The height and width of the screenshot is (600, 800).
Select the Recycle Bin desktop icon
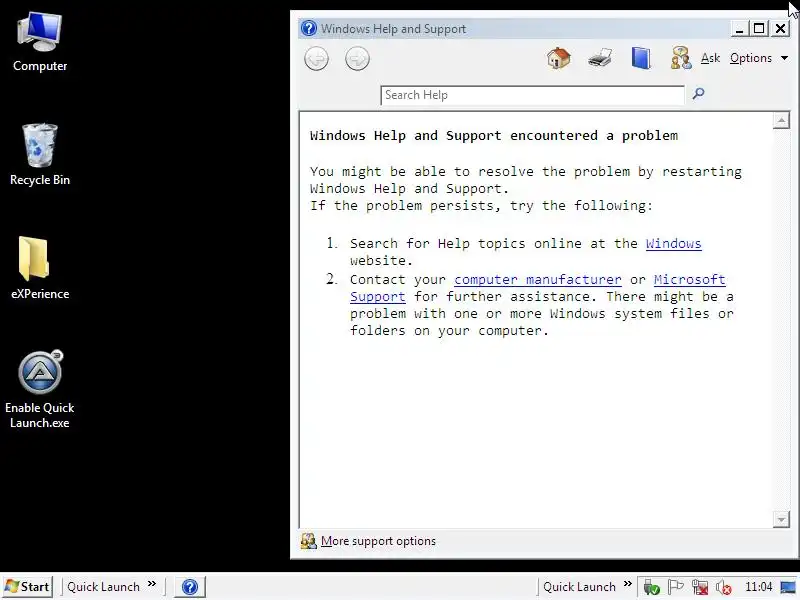pyautogui.click(x=40, y=155)
